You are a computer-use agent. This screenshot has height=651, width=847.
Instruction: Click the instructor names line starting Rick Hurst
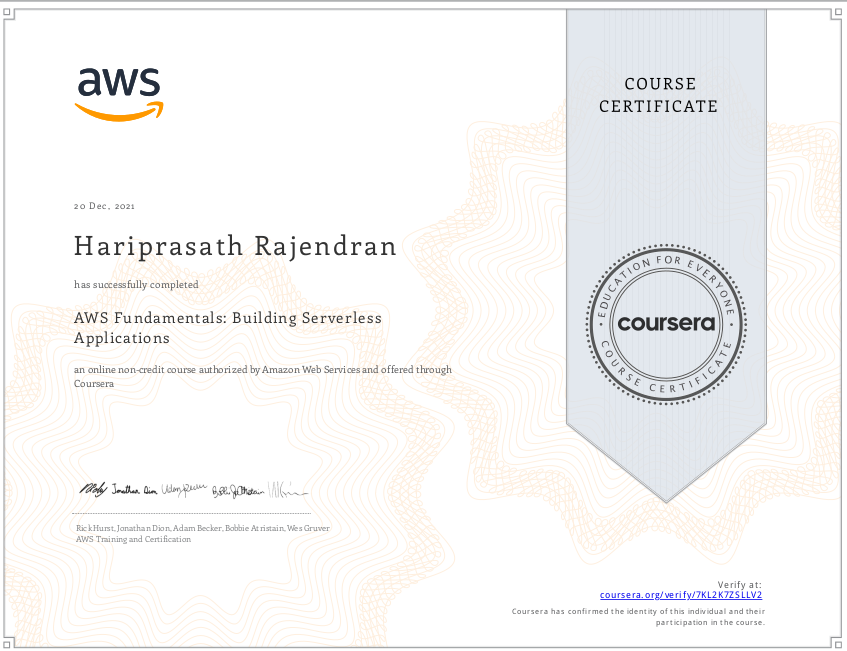click(203, 528)
